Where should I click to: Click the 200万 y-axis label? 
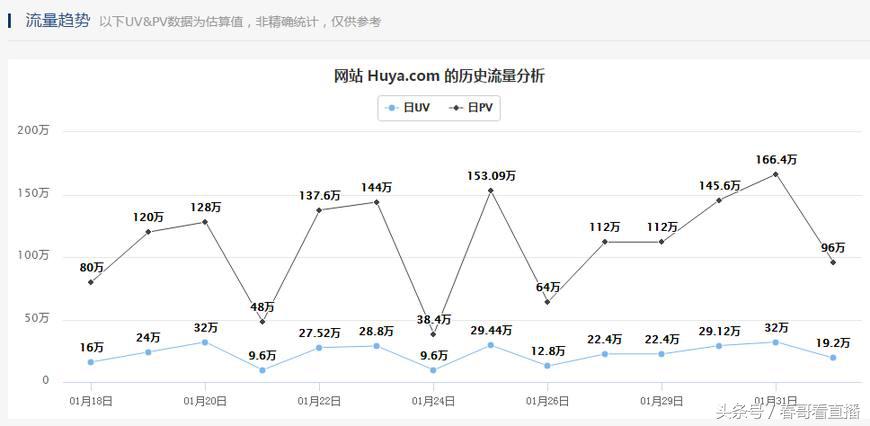(33, 130)
